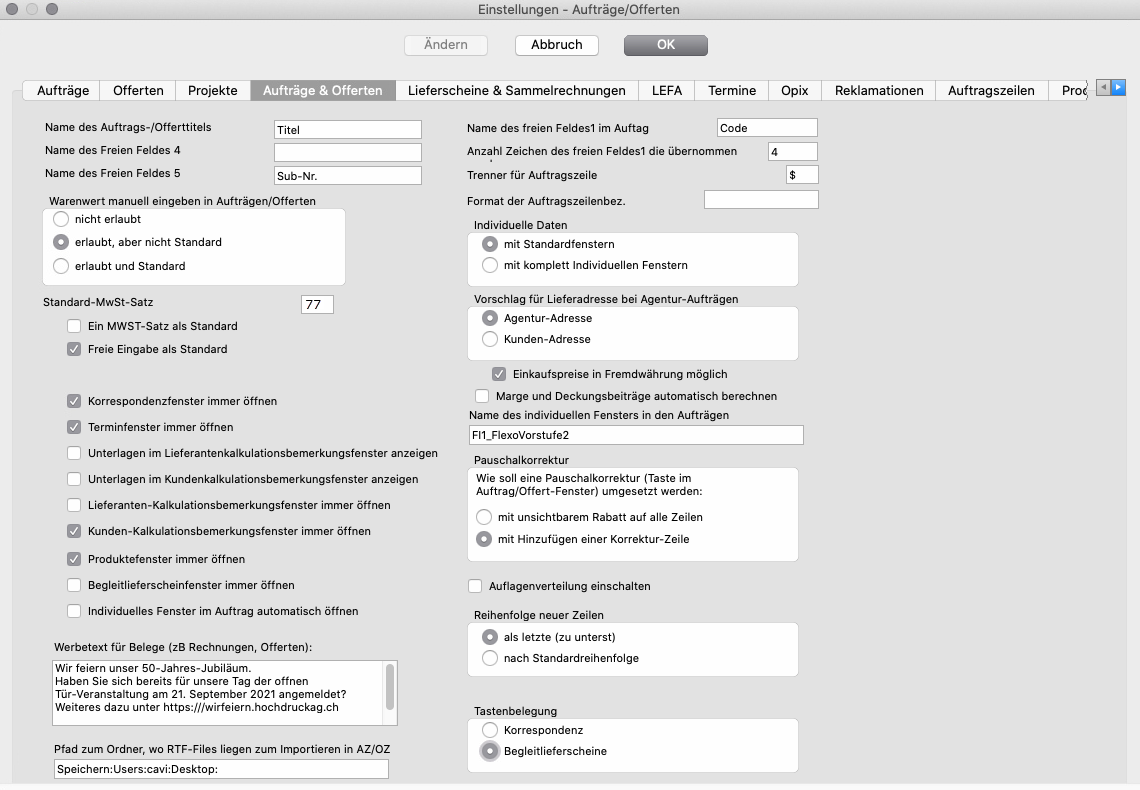Go to the Projekte tab
This screenshot has width=1140, height=790.
213,90
